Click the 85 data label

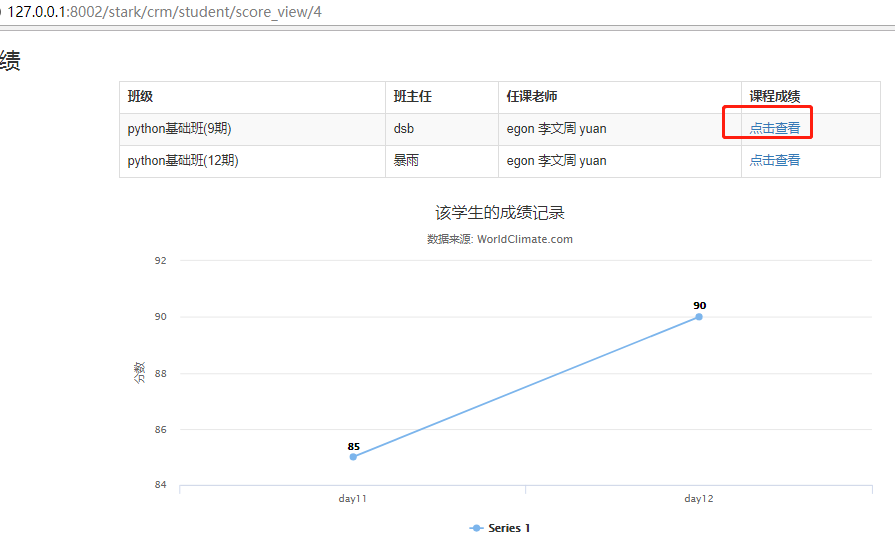354,447
